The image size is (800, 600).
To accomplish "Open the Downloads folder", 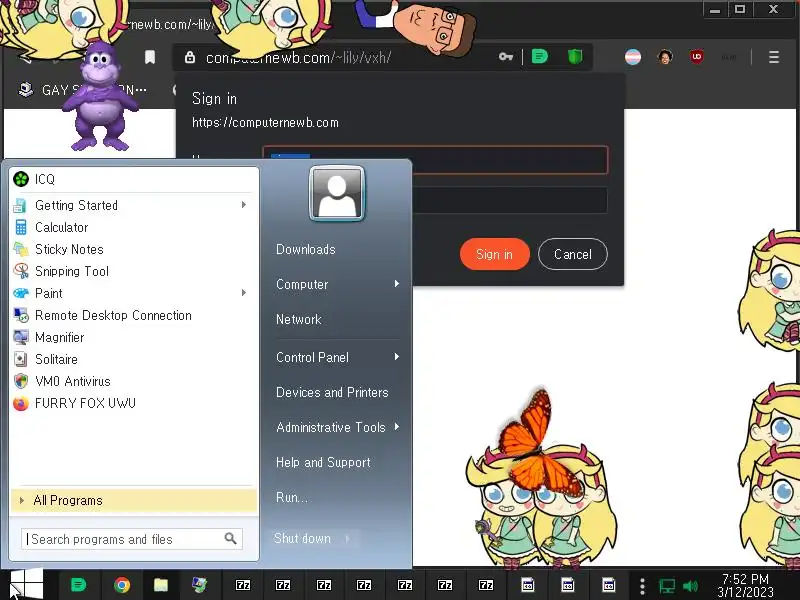I will [x=306, y=249].
